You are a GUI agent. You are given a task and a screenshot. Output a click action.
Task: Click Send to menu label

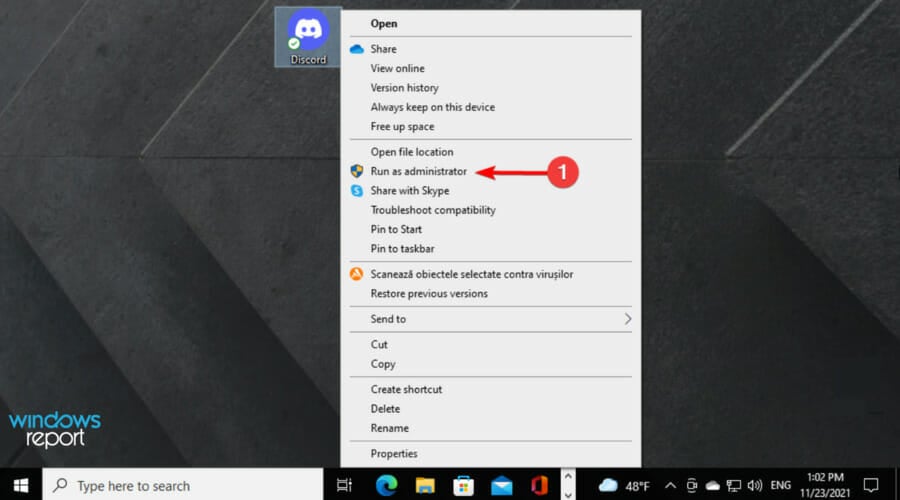(x=387, y=319)
